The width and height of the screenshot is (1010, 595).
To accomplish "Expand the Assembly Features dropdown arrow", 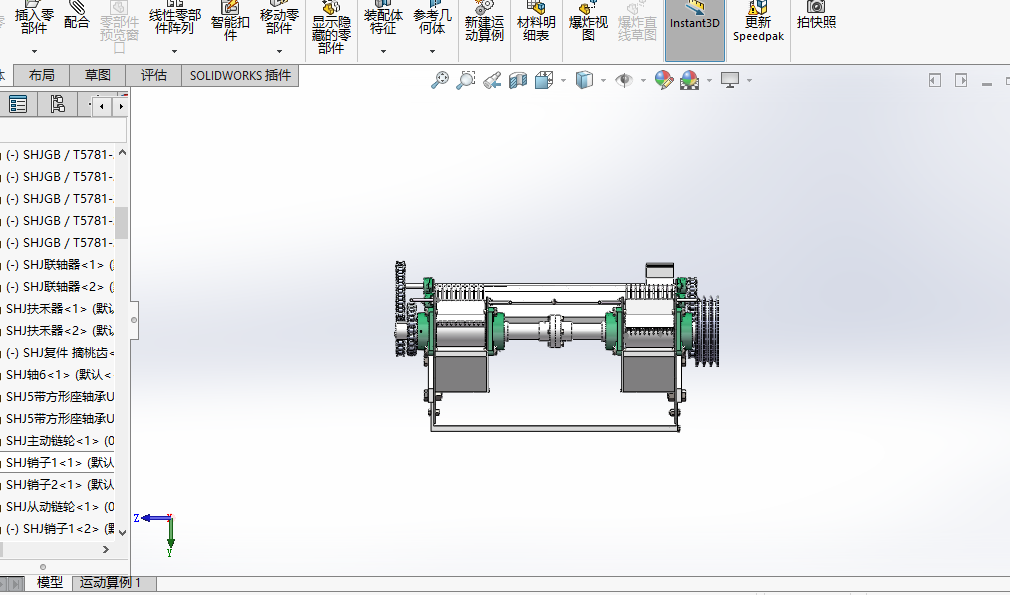I will [383, 51].
